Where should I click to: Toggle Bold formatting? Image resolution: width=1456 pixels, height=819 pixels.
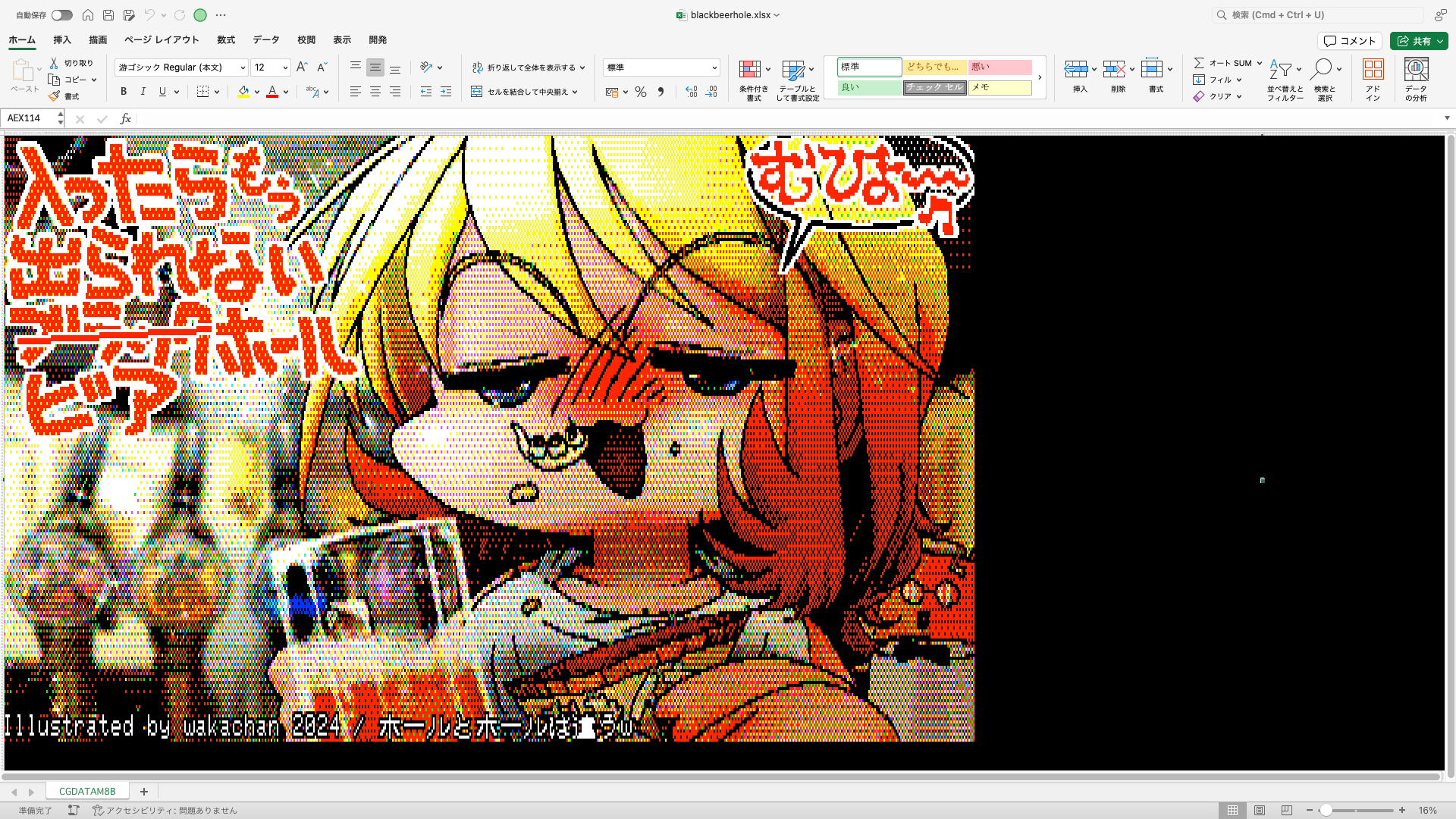[x=124, y=92]
